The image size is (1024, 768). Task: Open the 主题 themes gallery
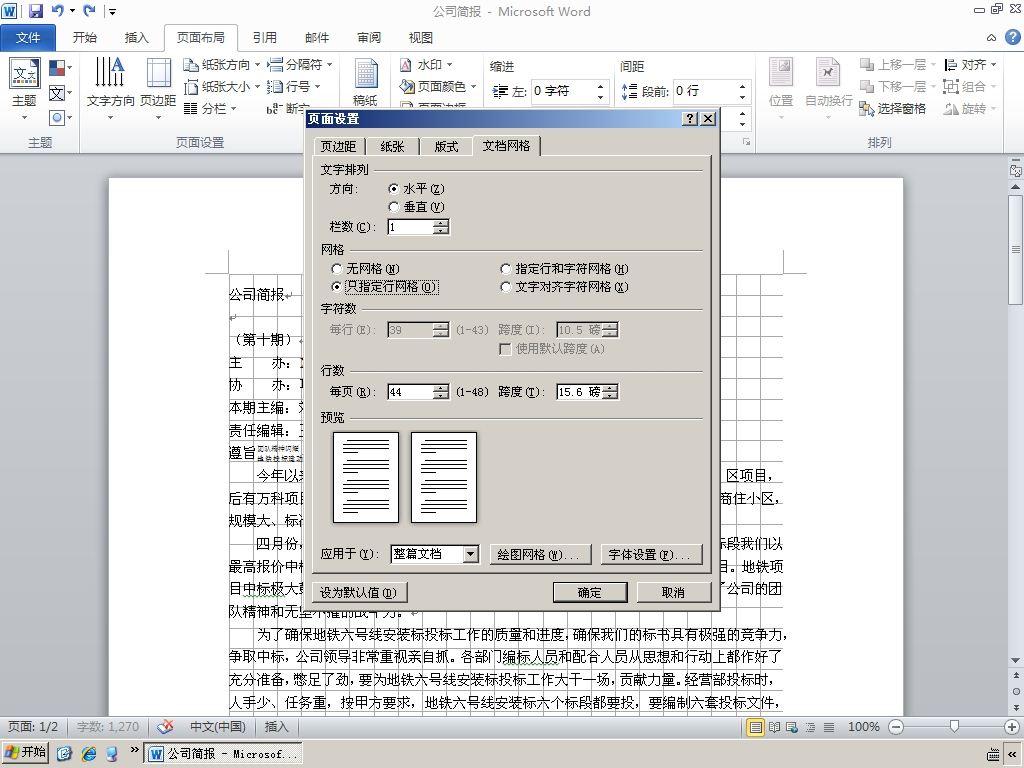tap(25, 89)
